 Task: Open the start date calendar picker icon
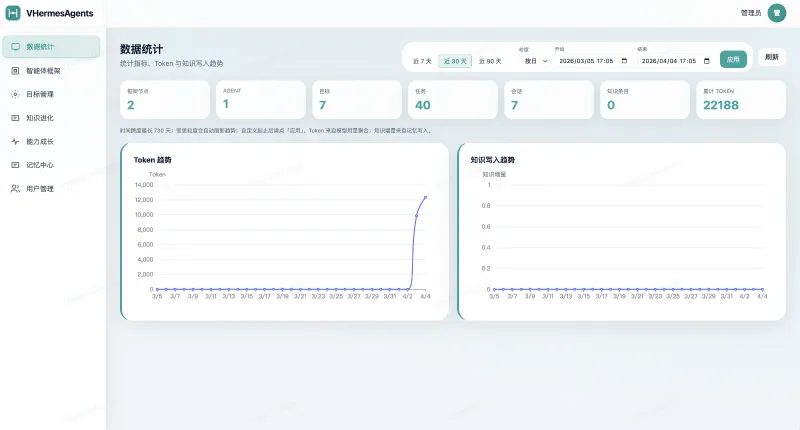click(624, 61)
